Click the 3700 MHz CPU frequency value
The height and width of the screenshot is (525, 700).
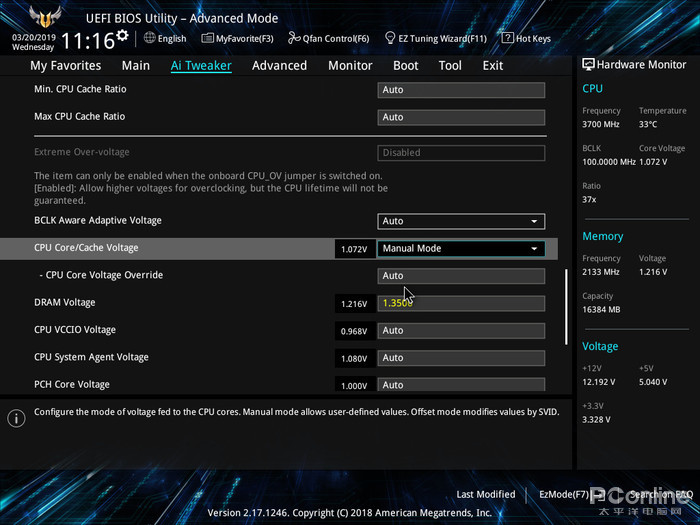600,124
